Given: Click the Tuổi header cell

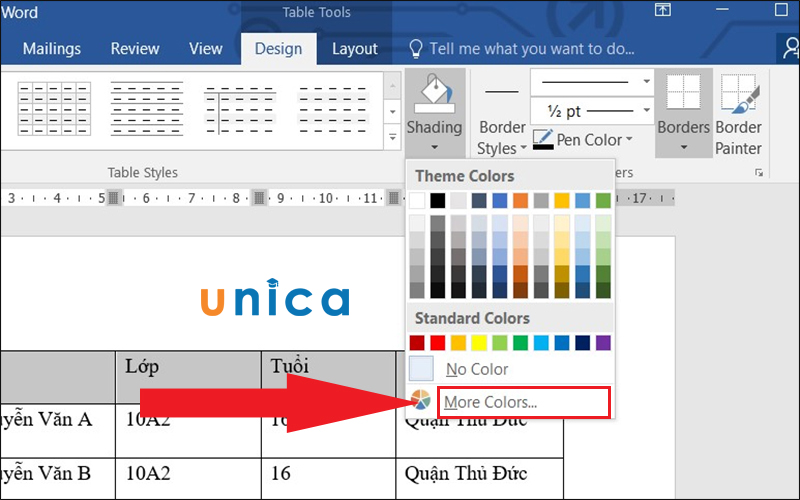Looking at the screenshot, I should point(329,377).
